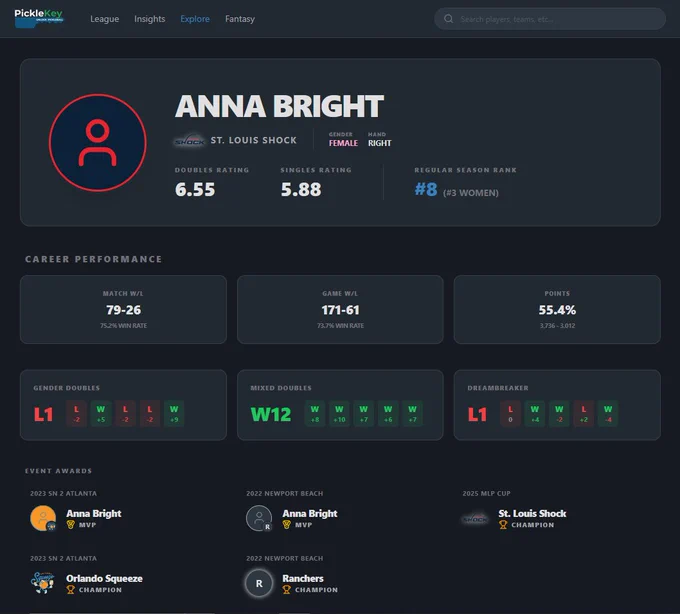Click the Gender Doubles L1 streak

click(43, 414)
